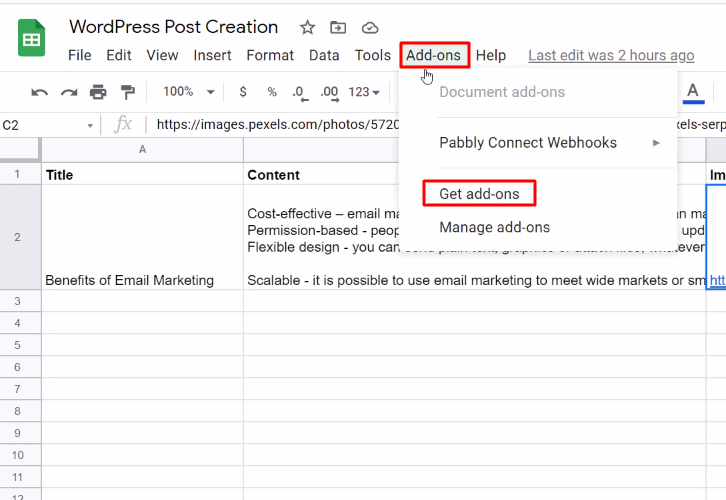Open the Edit menu
The height and width of the screenshot is (500, 726).
click(x=119, y=55)
